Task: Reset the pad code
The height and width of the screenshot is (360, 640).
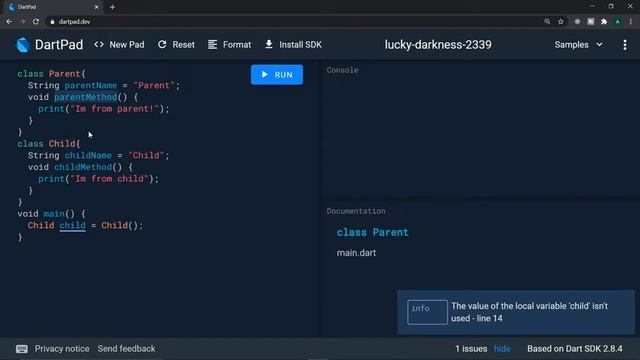Action: tap(176, 44)
